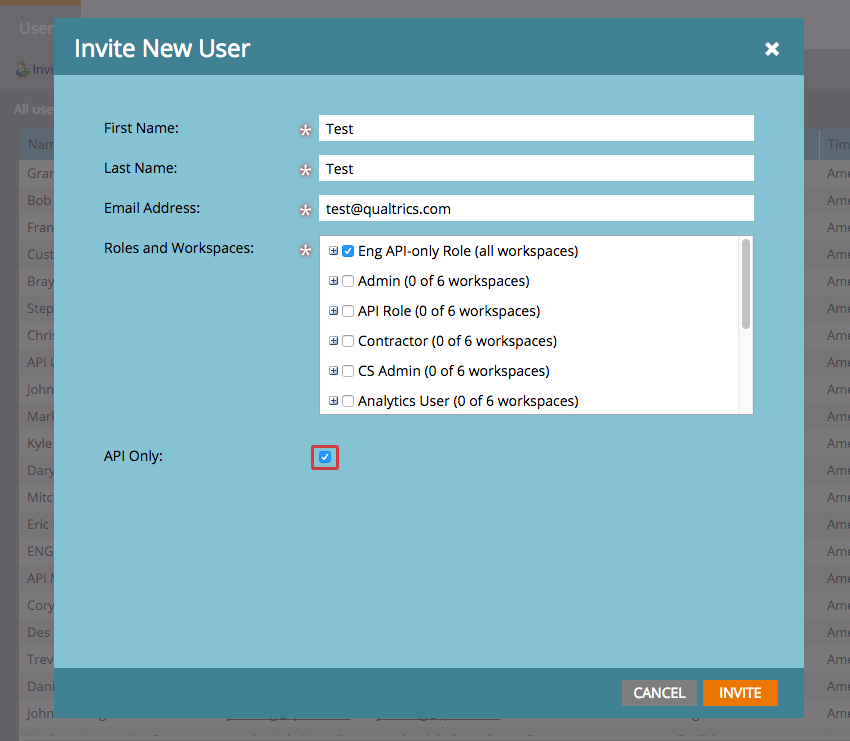The image size is (850, 741).
Task: Click the asterisk beside Roles and Workspaces
Action: click(x=306, y=251)
